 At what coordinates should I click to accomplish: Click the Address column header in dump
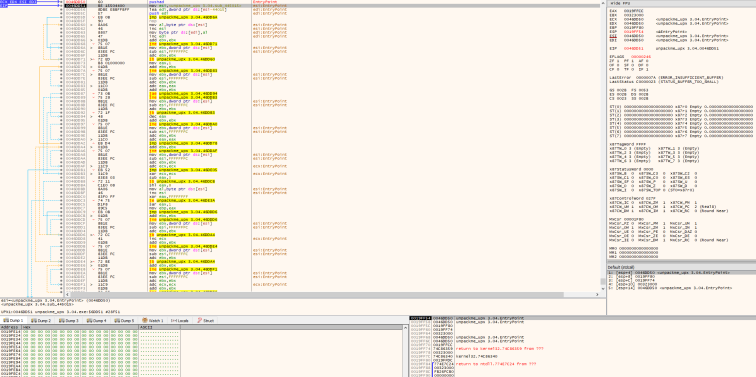coord(11,327)
